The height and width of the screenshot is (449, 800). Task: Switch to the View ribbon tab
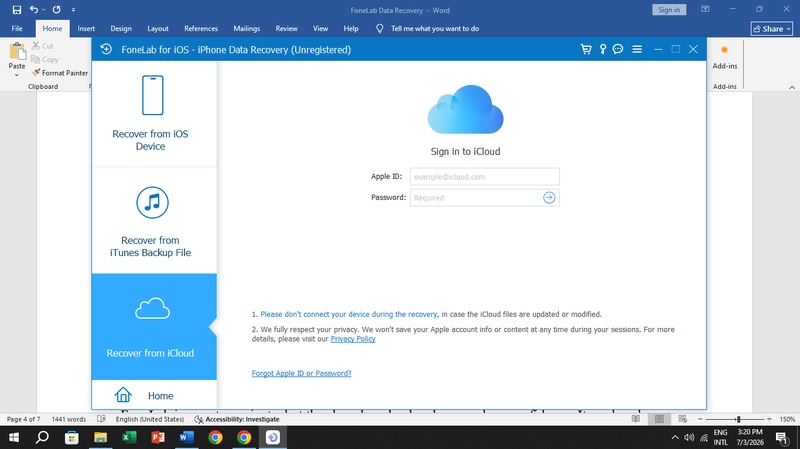[x=320, y=29]
